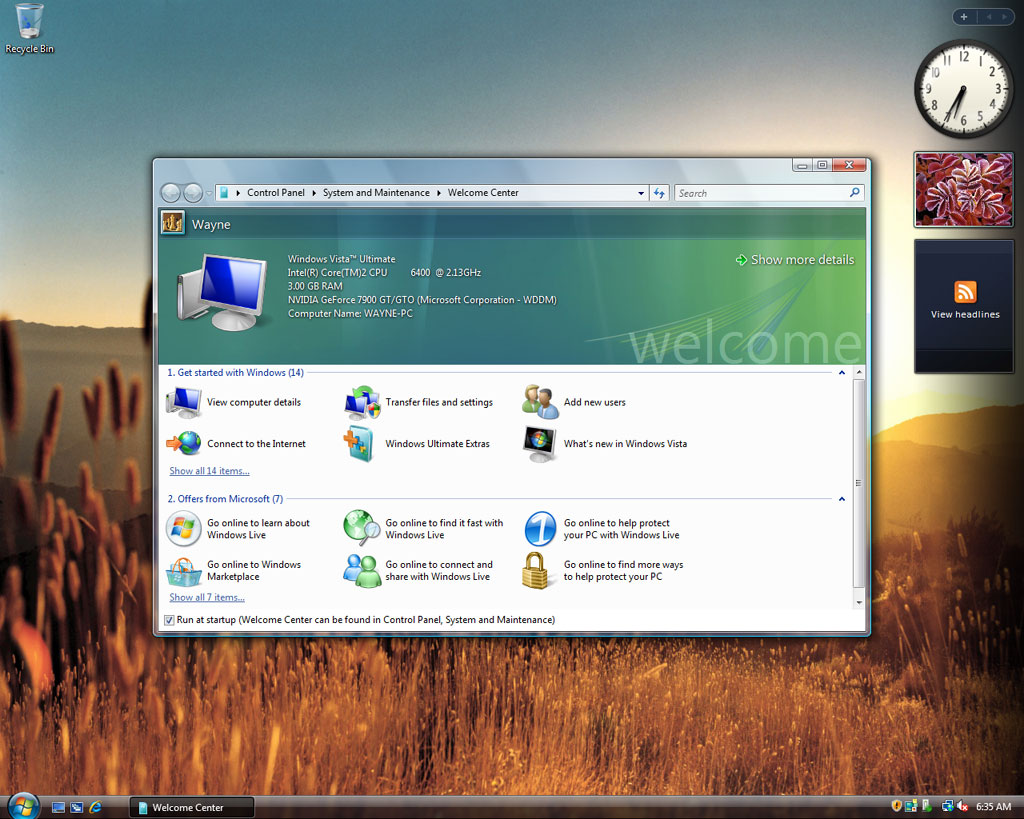Viewport: 1024px width, 819px height.
Task: Click Show more details link
Action: click(x=795, y=260)
